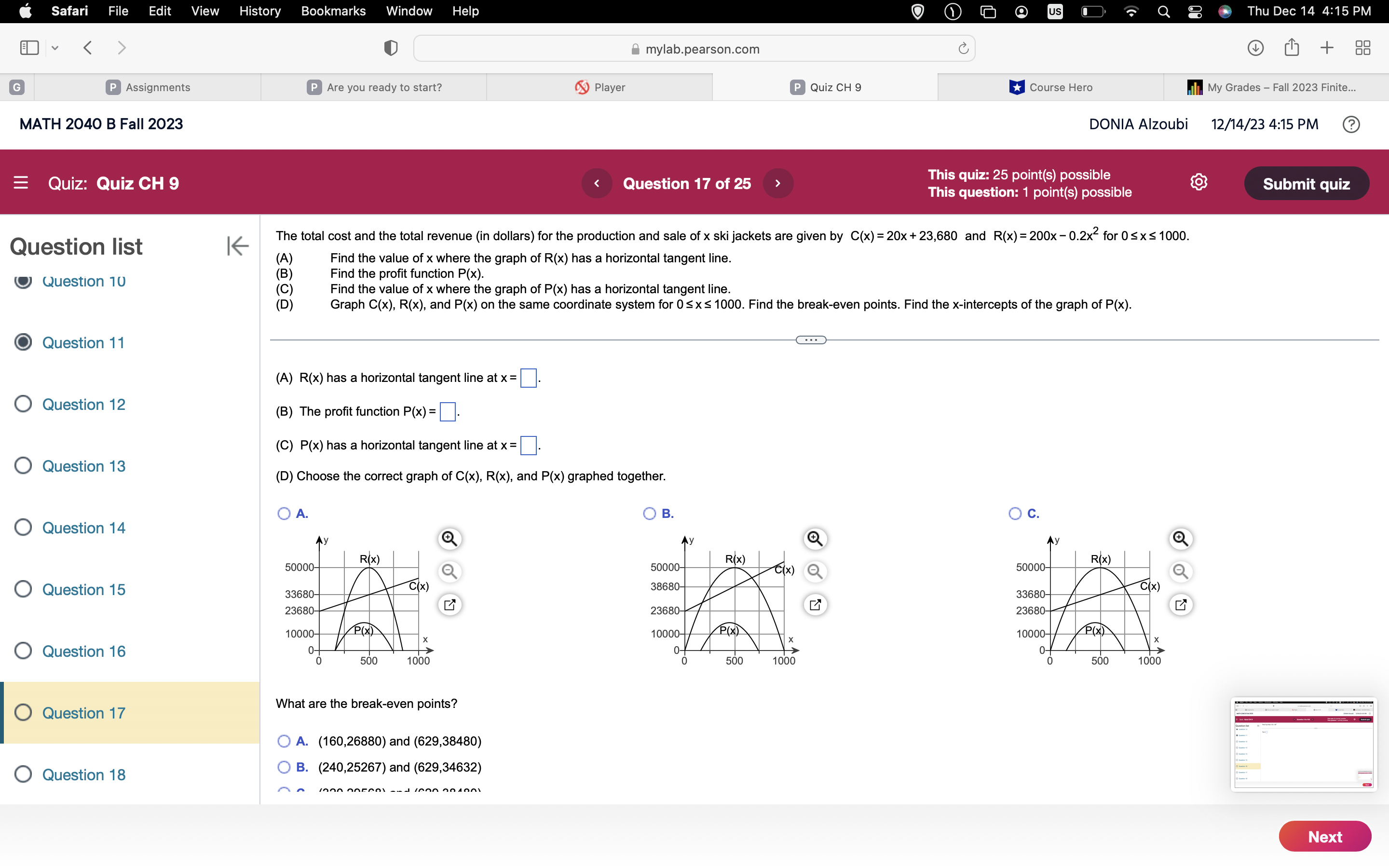1389x868 pixels.
Task: Open the screenshot preview thumbnail
Action: point(1304,745)
